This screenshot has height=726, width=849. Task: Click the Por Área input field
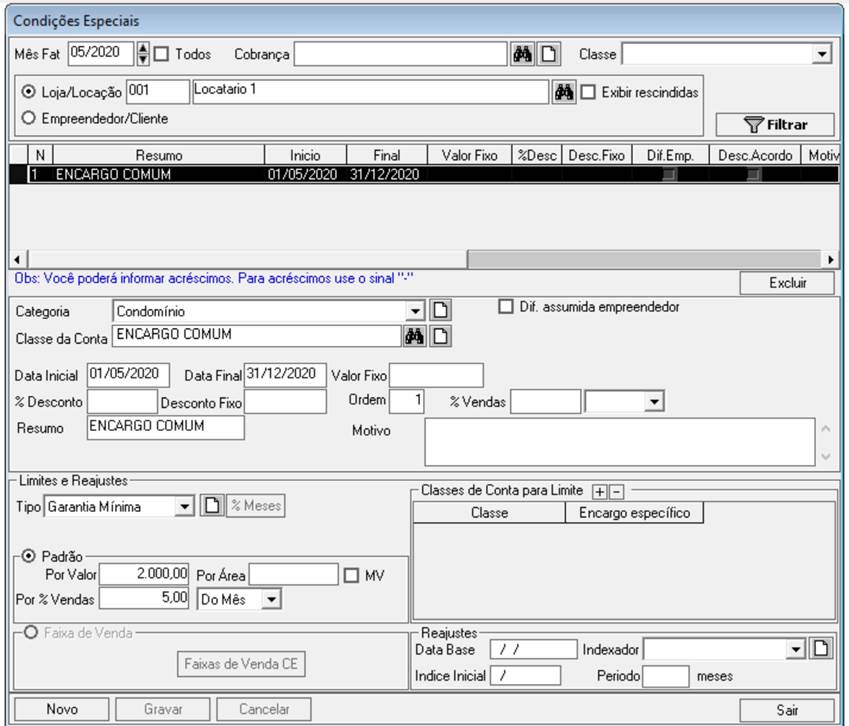294,574
